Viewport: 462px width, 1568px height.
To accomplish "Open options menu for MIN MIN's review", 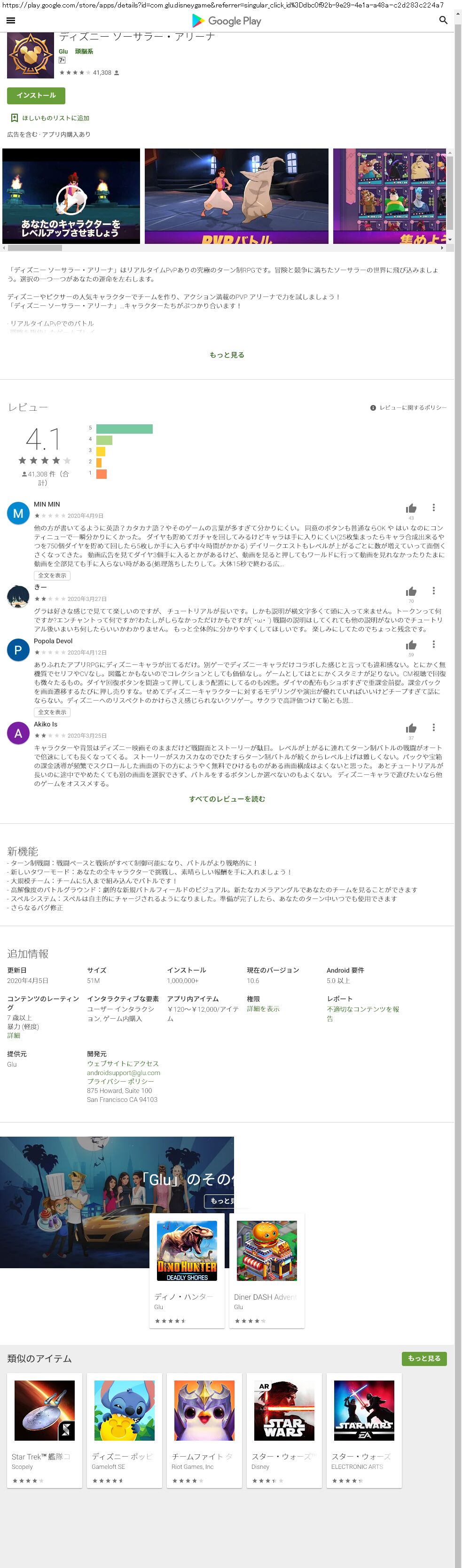I will point(433,507).
